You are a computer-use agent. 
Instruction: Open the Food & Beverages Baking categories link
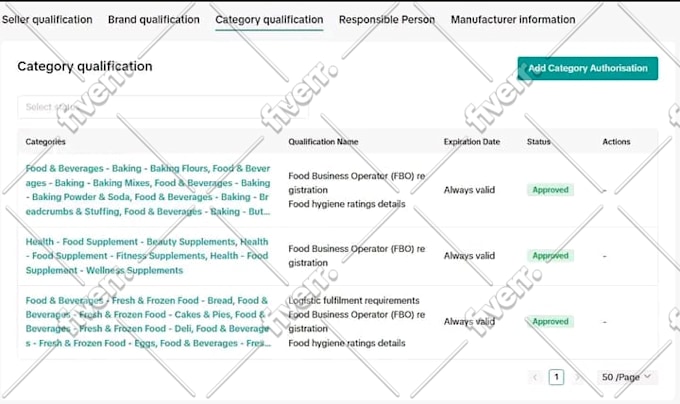pos(148,190)
